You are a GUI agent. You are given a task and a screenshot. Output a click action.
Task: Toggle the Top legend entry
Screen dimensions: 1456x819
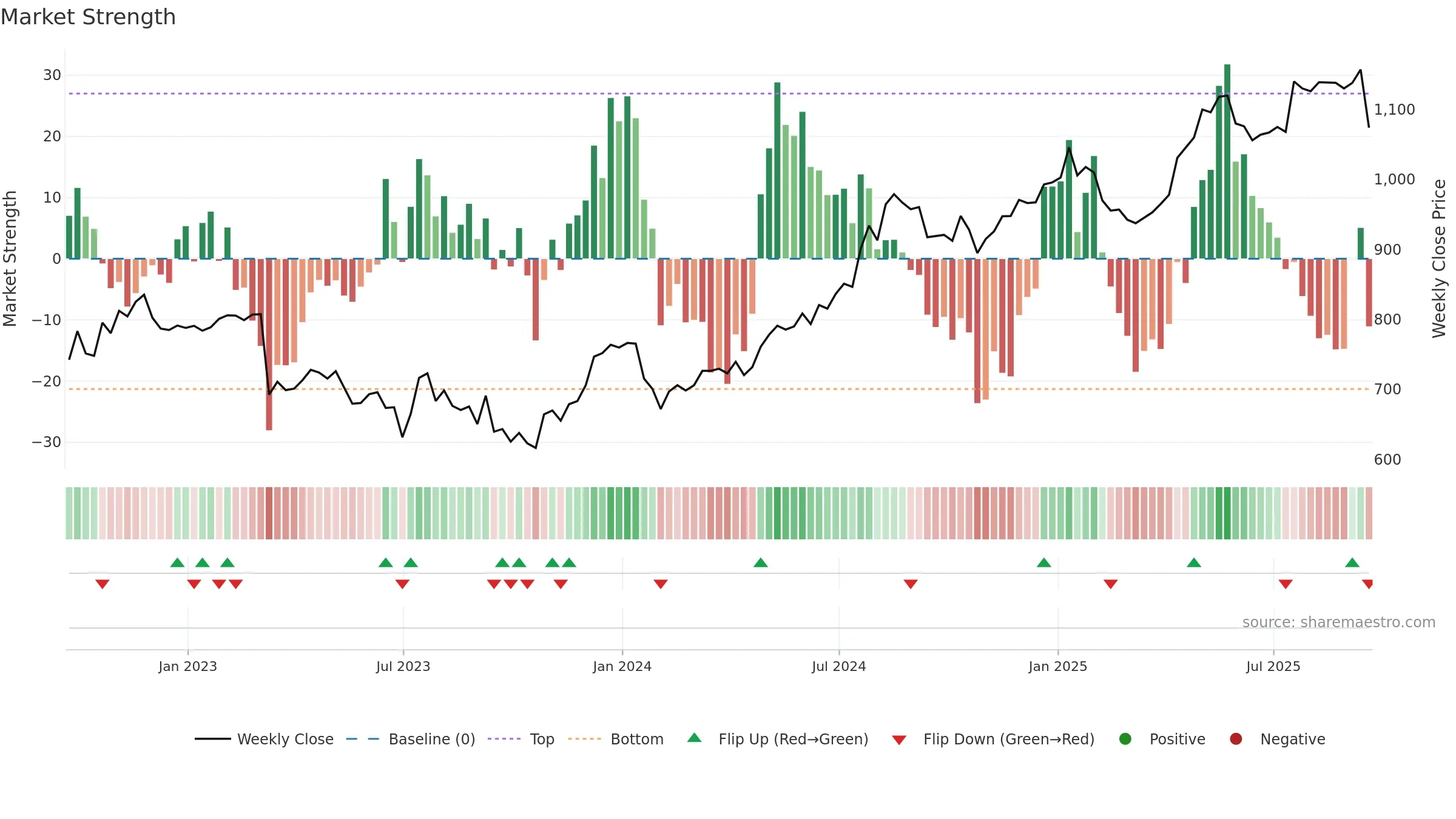tap(521, 739)
